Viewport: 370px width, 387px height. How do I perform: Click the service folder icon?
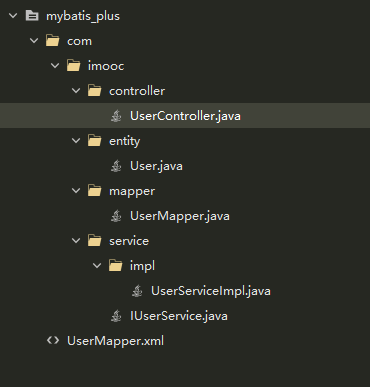[94, 241]
